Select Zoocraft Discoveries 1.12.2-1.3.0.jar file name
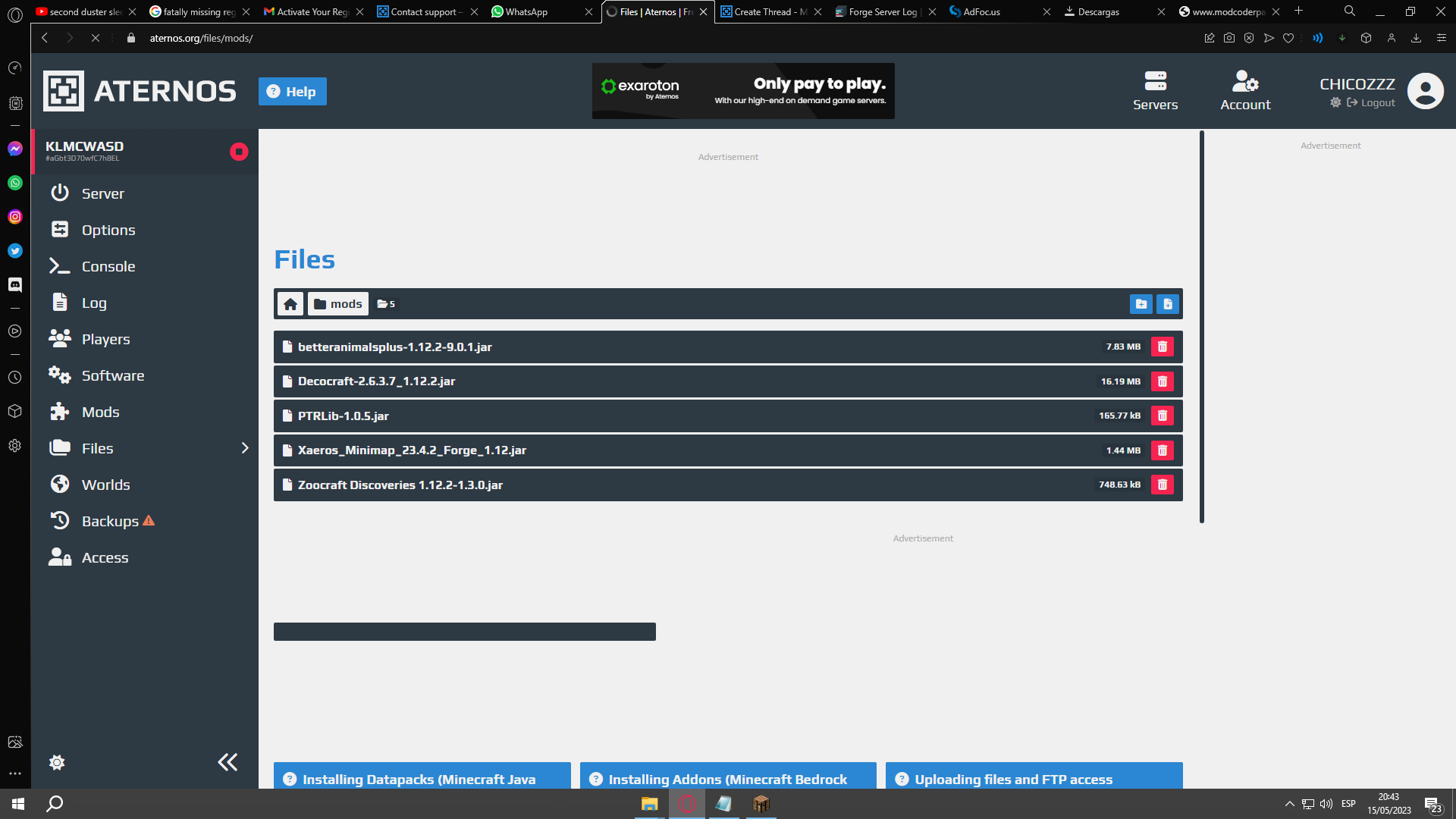Viewport: 1456px width, 819px height. 400,485
